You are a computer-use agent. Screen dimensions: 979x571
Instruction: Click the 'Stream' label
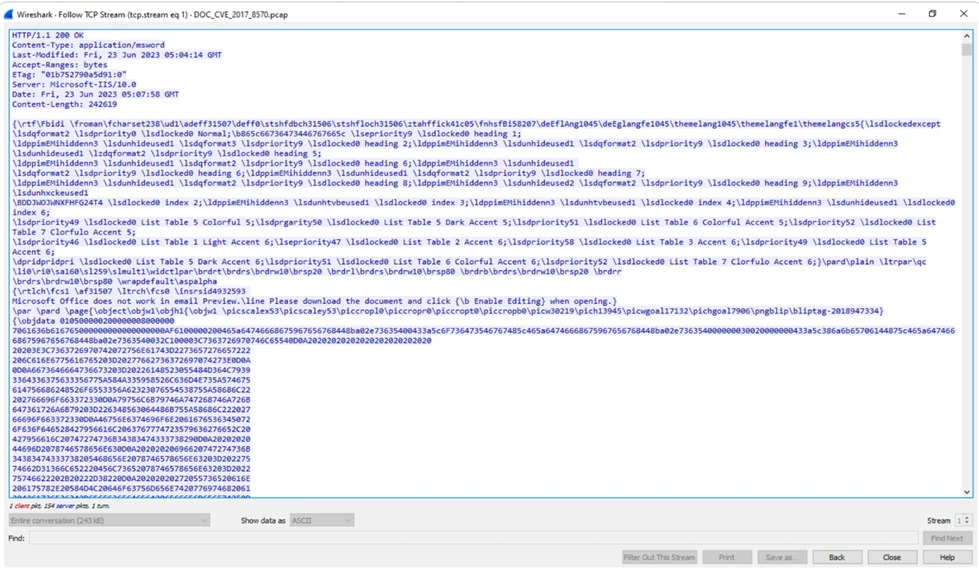938,520
